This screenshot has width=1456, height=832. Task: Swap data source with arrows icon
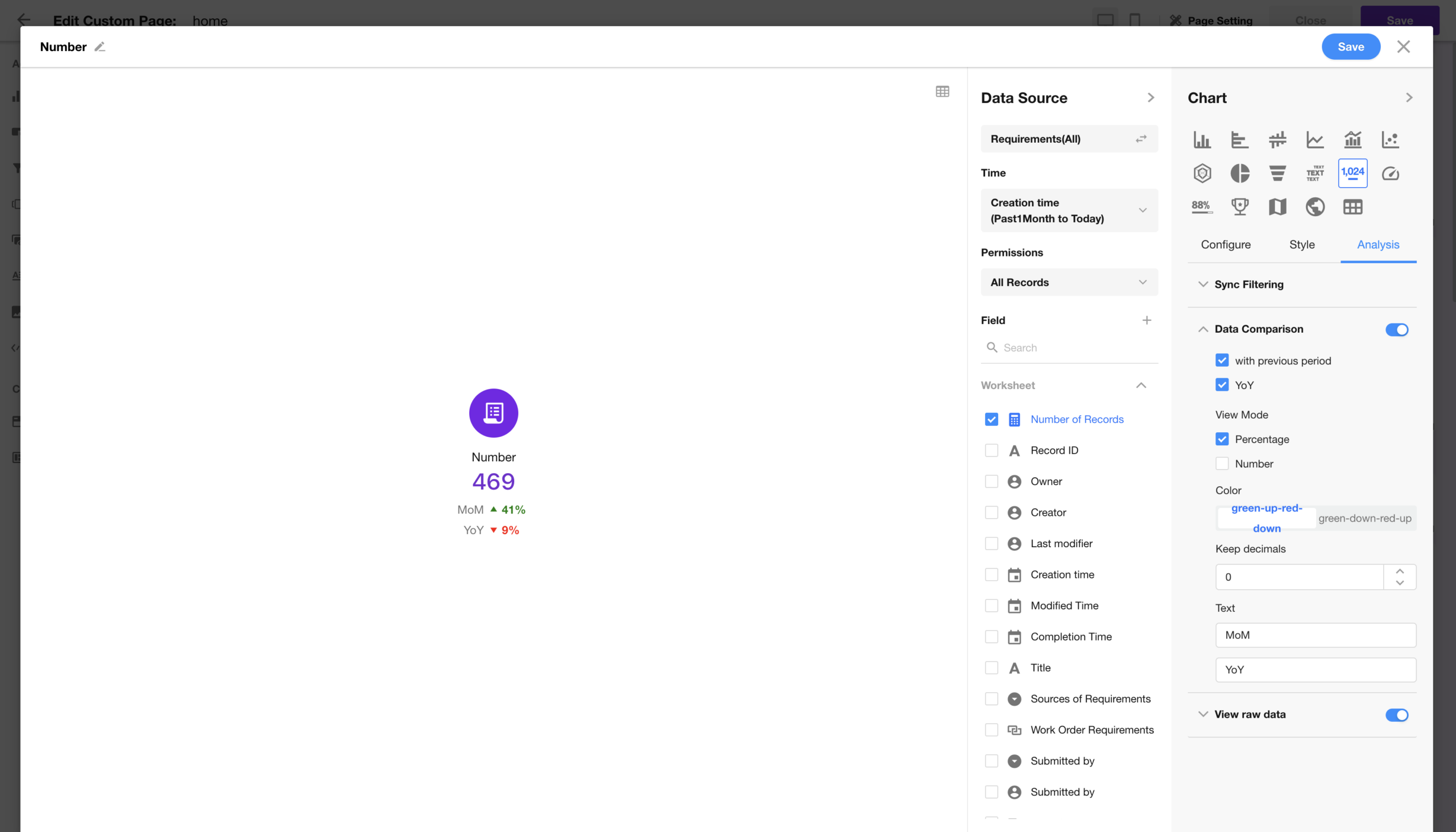1140,139
